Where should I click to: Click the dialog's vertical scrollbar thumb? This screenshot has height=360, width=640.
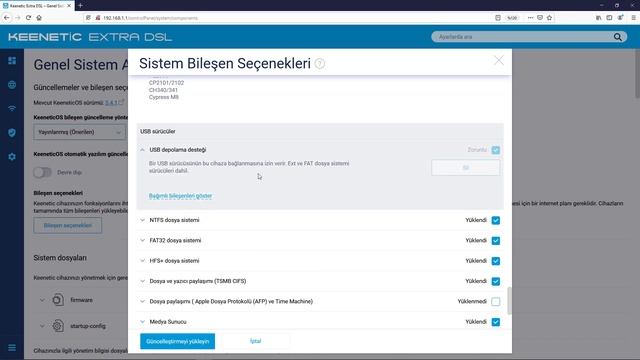509,301
